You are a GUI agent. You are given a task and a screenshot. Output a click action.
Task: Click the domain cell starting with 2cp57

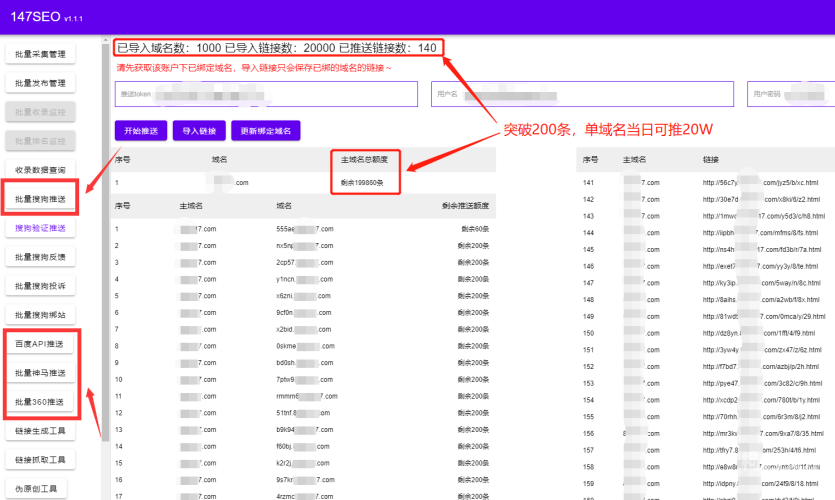click(305, 263)
